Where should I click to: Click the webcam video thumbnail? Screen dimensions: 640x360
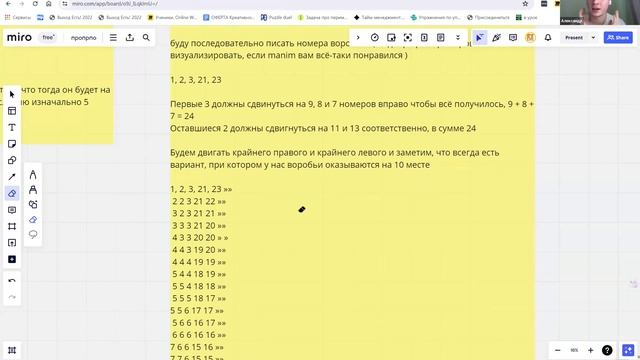[600, 12]
